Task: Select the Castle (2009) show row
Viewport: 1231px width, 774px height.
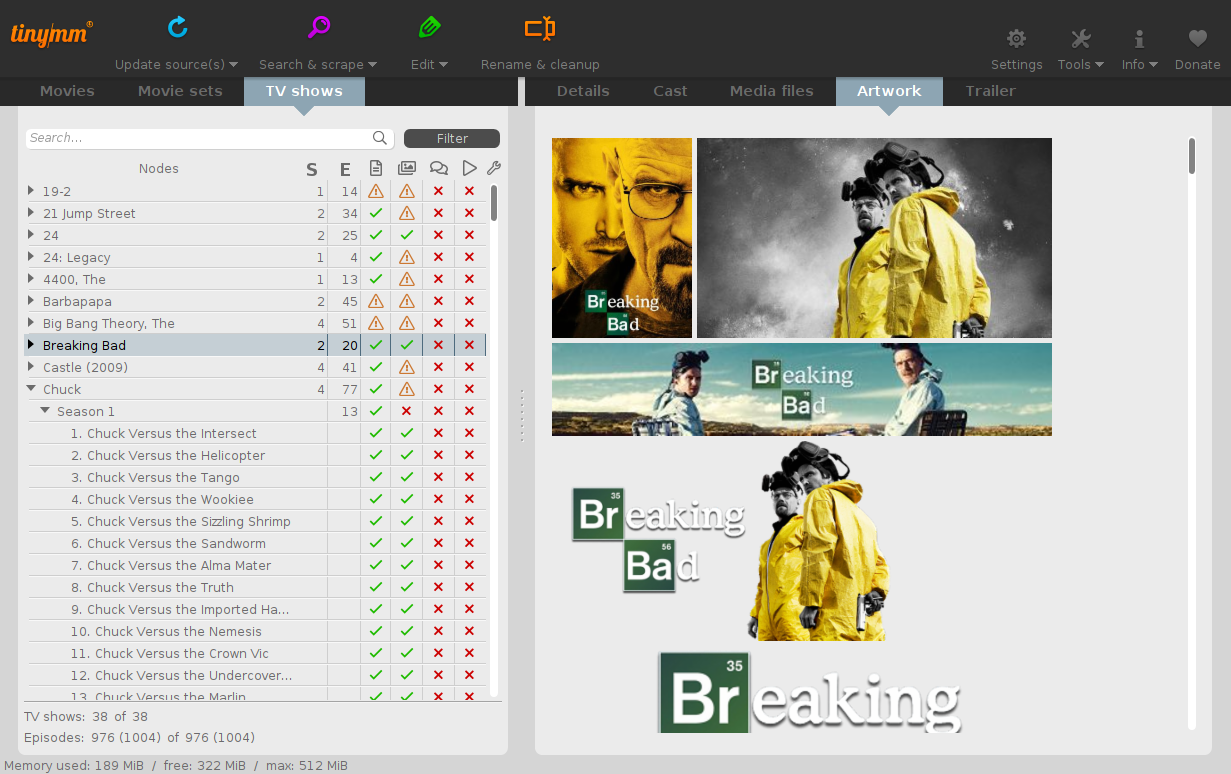Action: [255, 367]
